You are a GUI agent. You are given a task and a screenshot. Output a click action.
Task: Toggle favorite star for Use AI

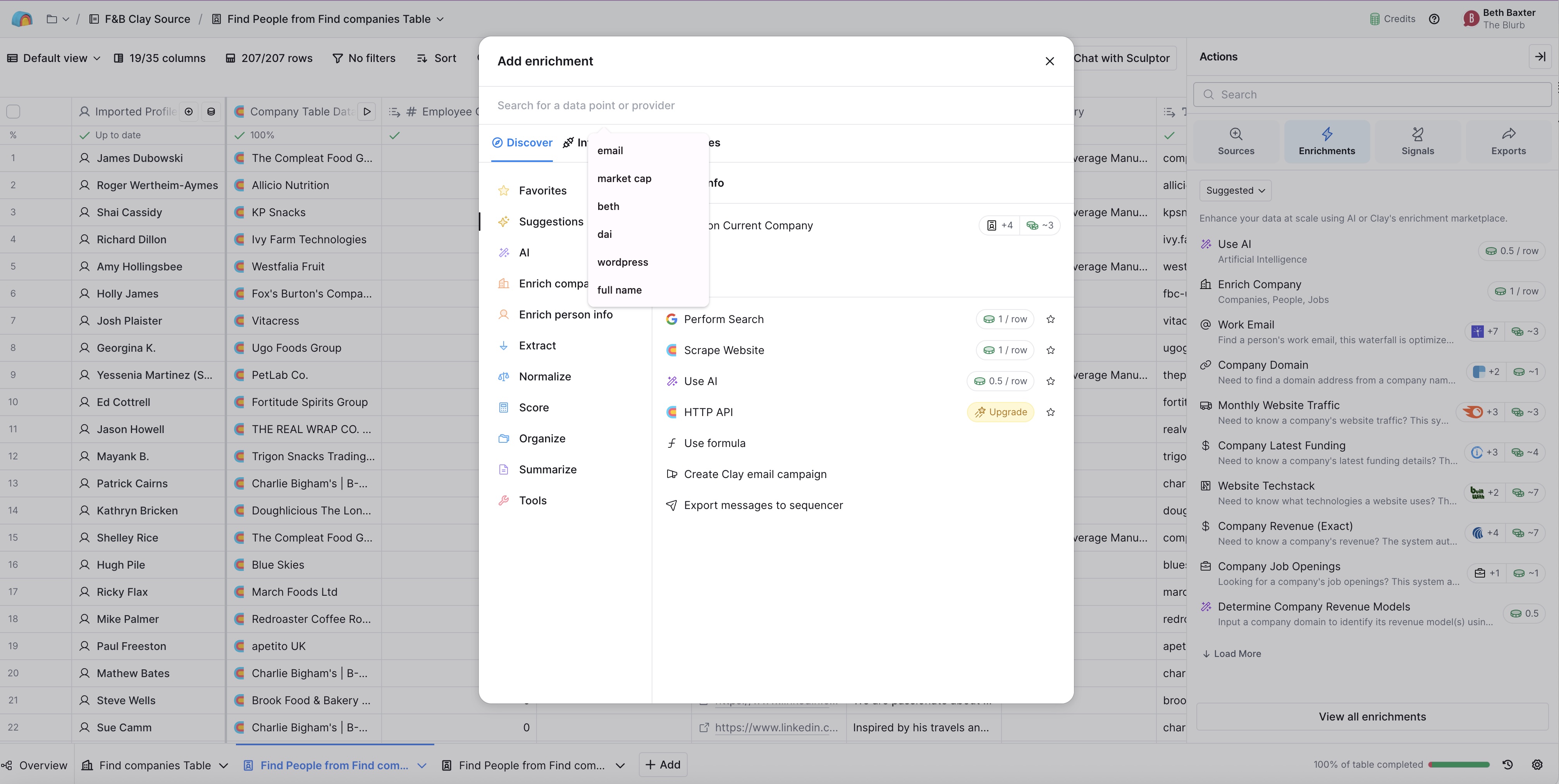pos(1051,381)
